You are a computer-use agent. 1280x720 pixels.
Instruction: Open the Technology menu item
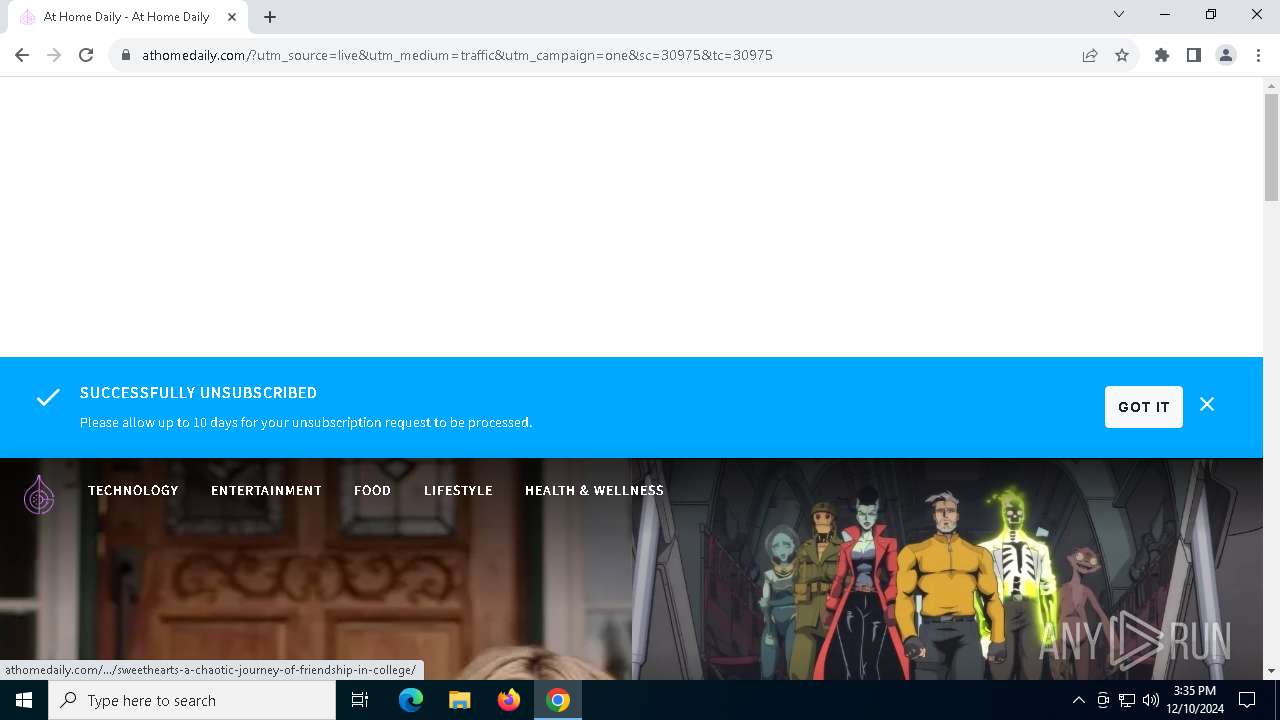(133, 490)
